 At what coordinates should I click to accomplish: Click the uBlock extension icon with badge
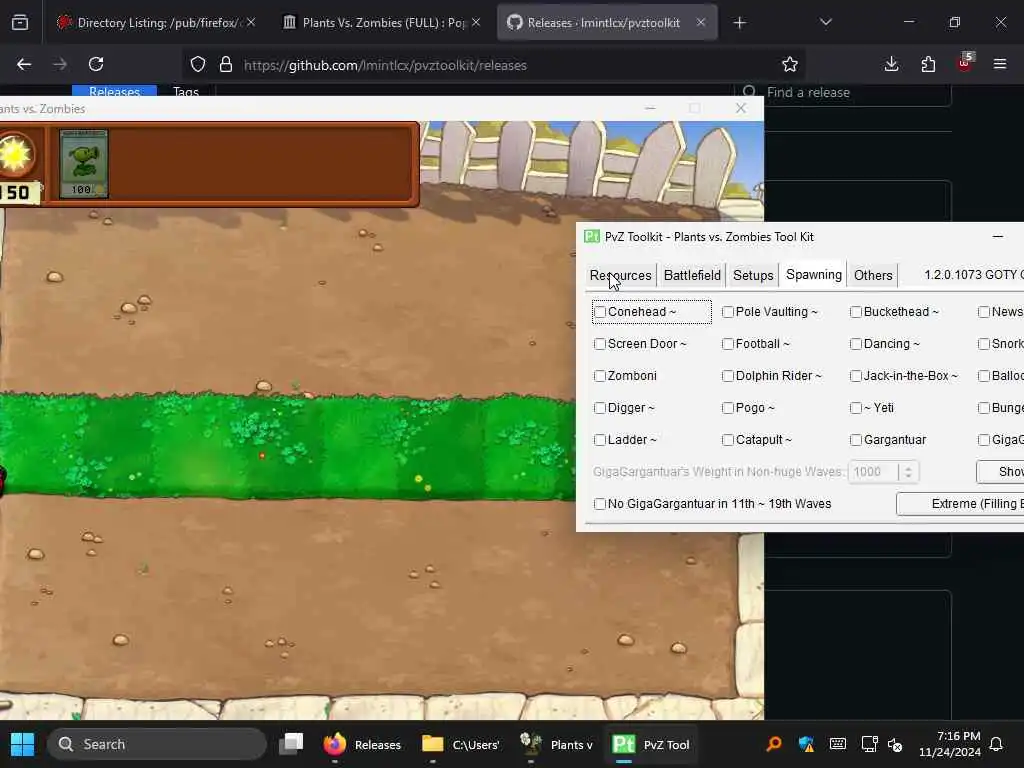tap(965, 63)
